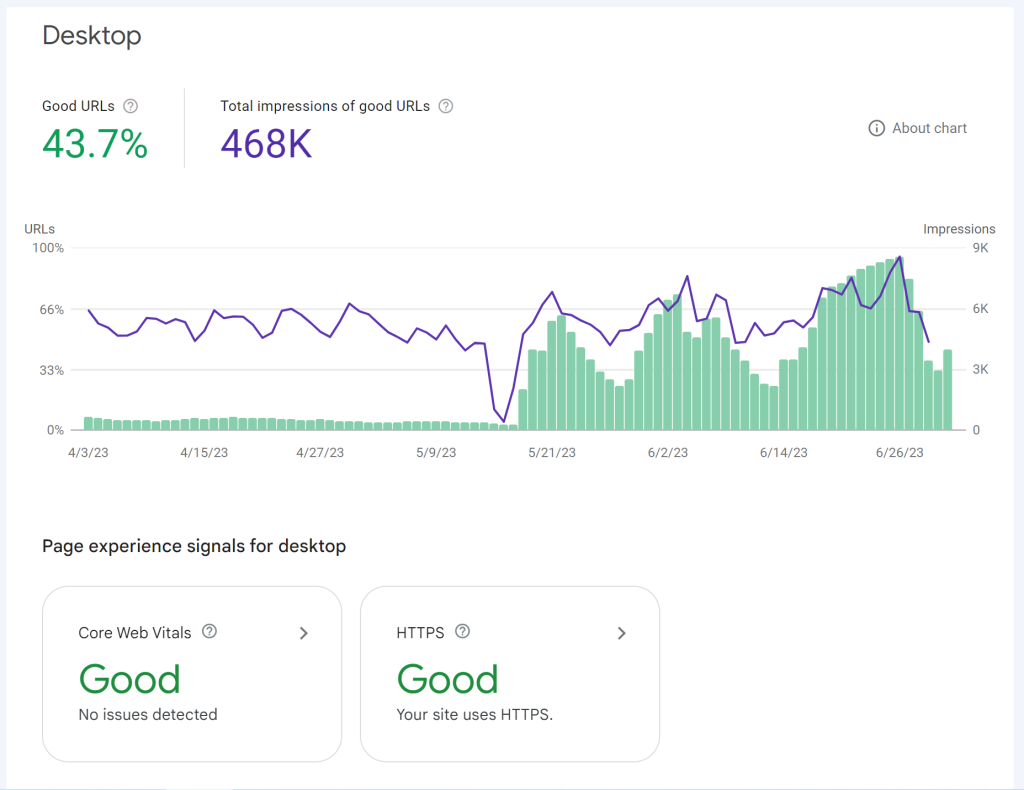Click the 5/21/23 date label on the chart
Image resolution: width=1024 pixels, height=790 pixels.
tap(551, 452)
